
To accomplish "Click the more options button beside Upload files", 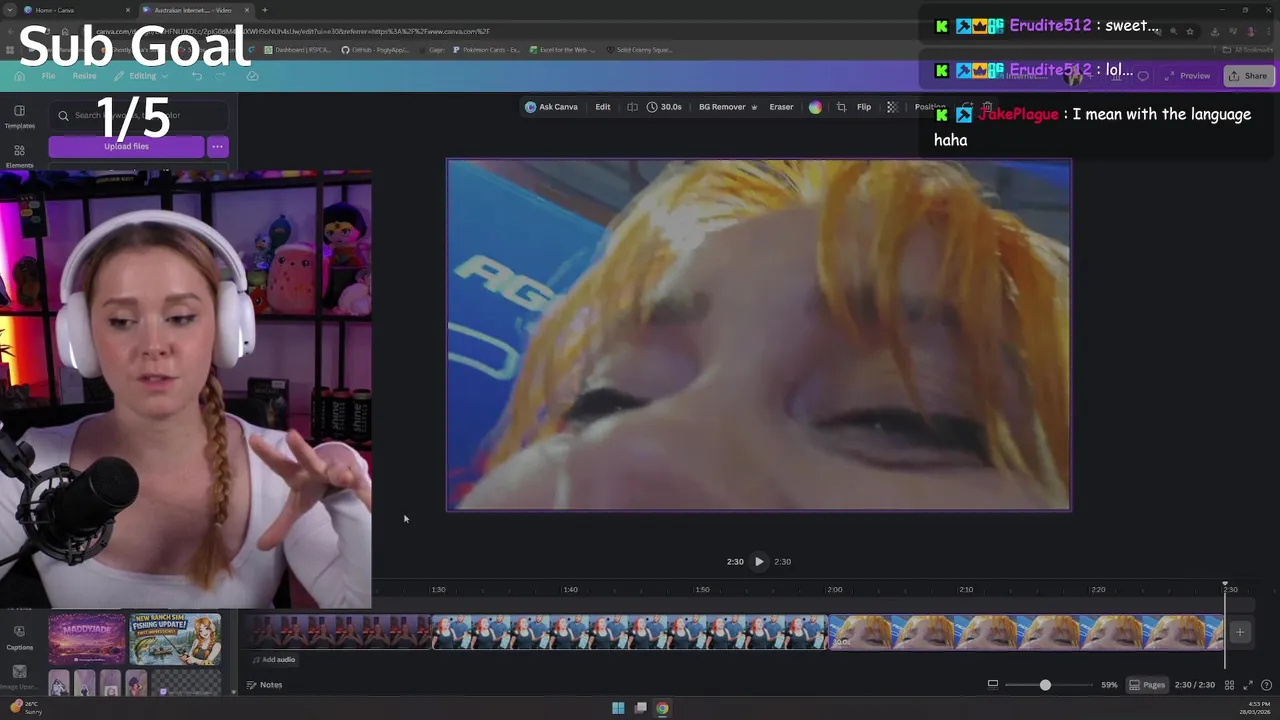I will [x=217, y=147].
